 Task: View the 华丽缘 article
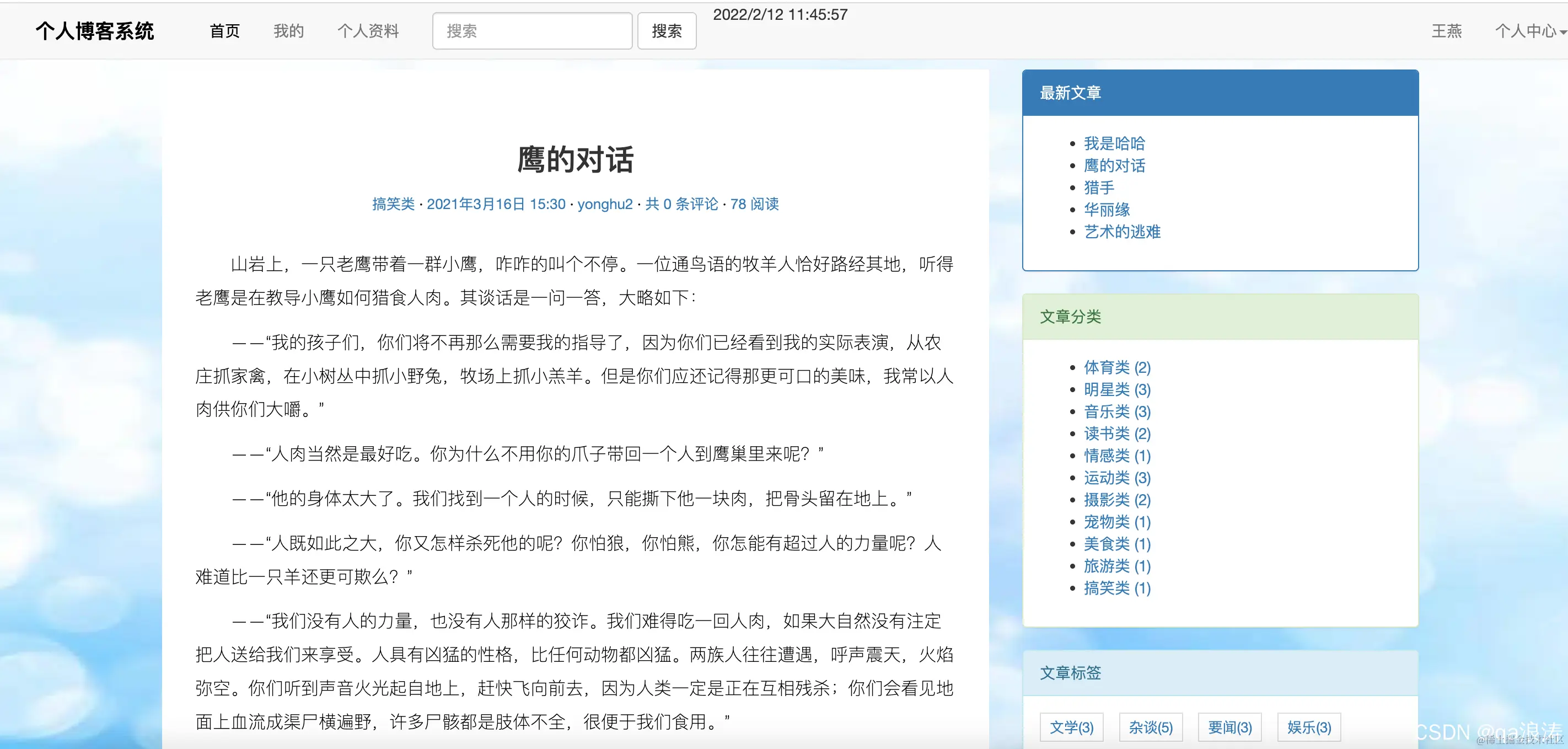(x=1107, y=210)
